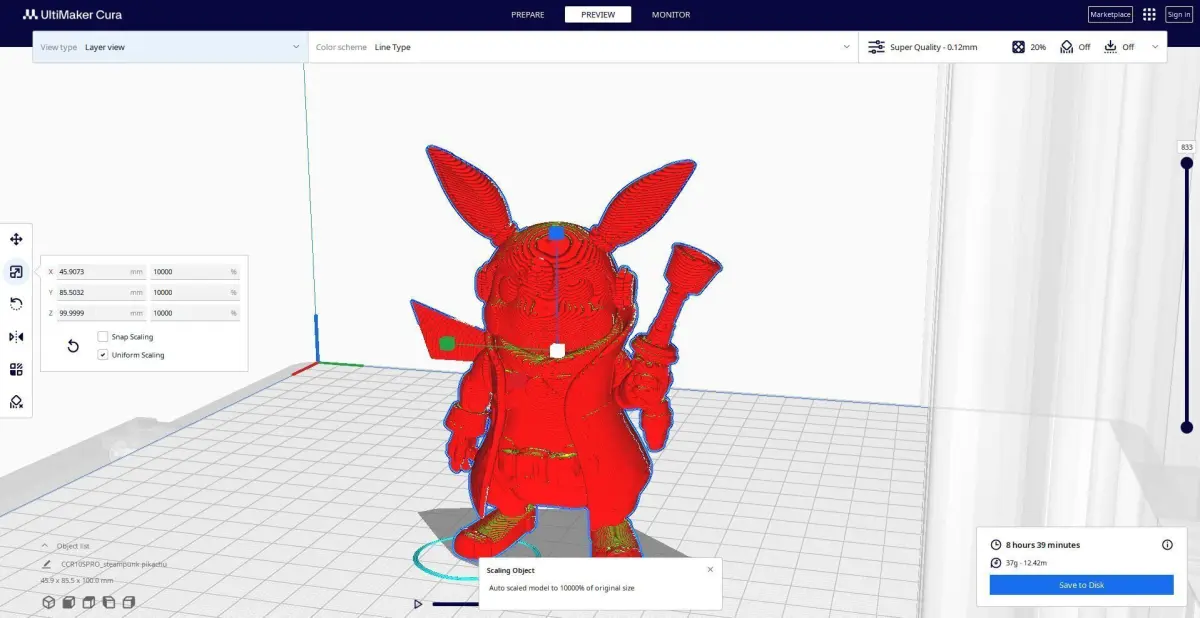Select the Move tool in left toolbar

pyautogui.click(x=16, y=239)
